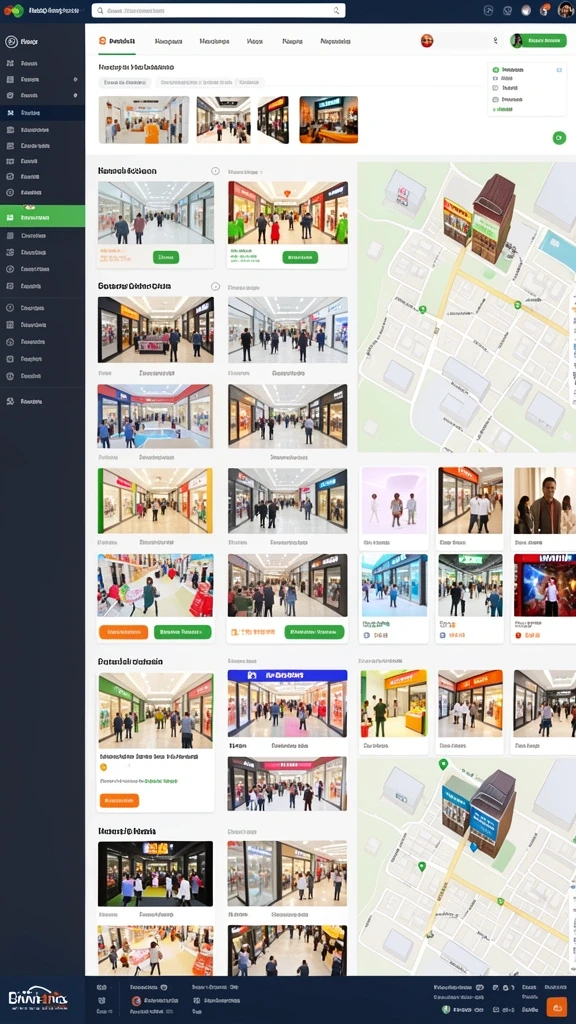The height and width of the screenshot is (1024, 576).
Task: Click green button on the white corridor card
Action: click(x=166, y=257)
